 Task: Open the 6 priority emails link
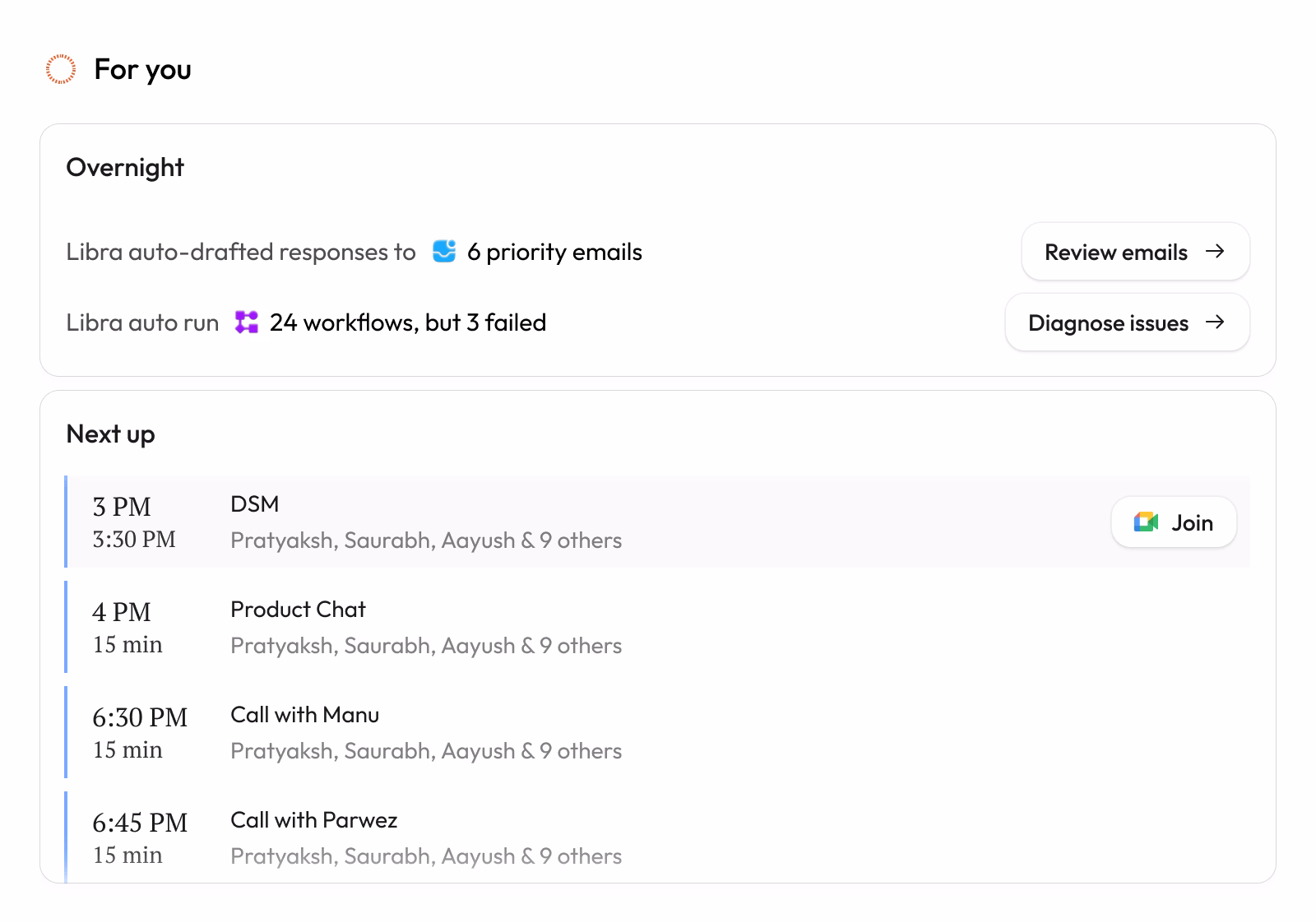pyautogui.click(x=554, y=252)
